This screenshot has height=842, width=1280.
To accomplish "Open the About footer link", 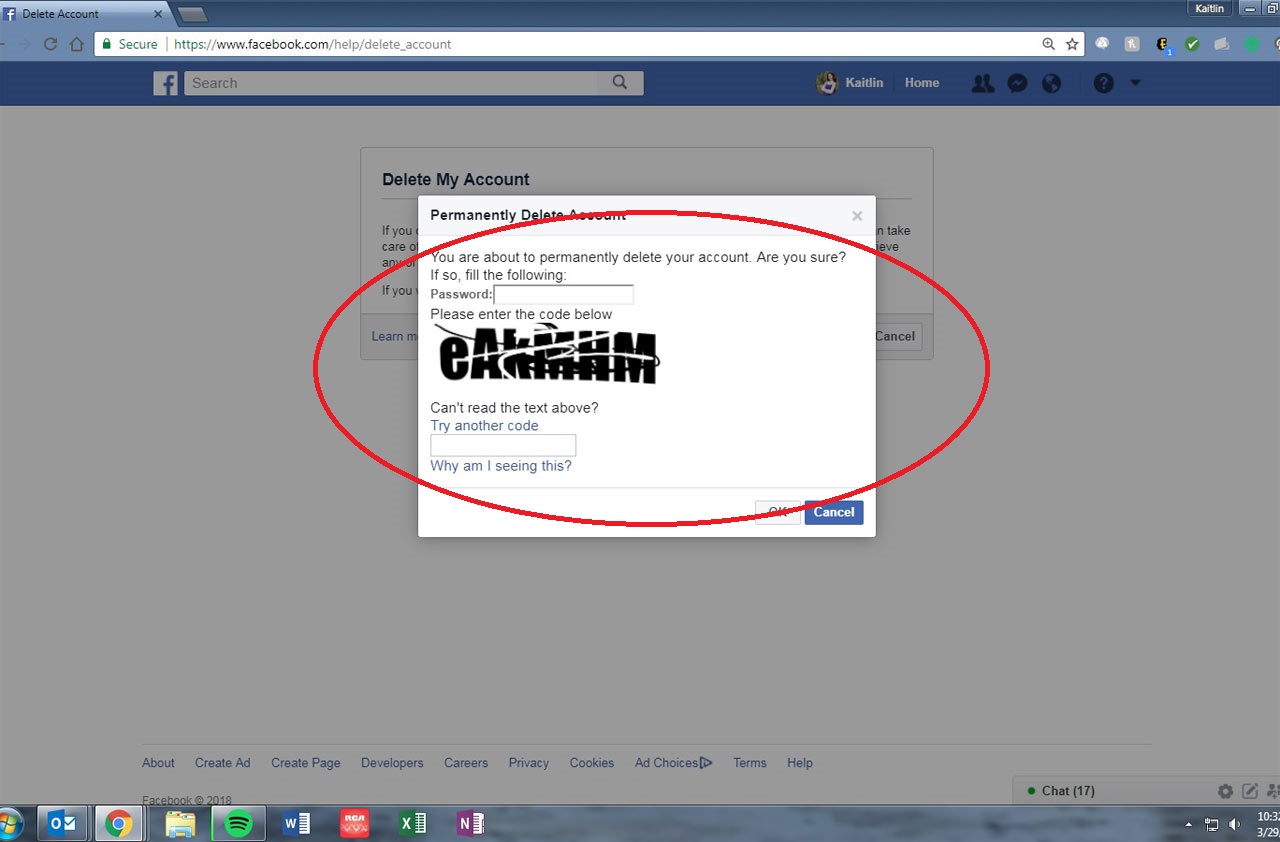I will coord(158,763).
